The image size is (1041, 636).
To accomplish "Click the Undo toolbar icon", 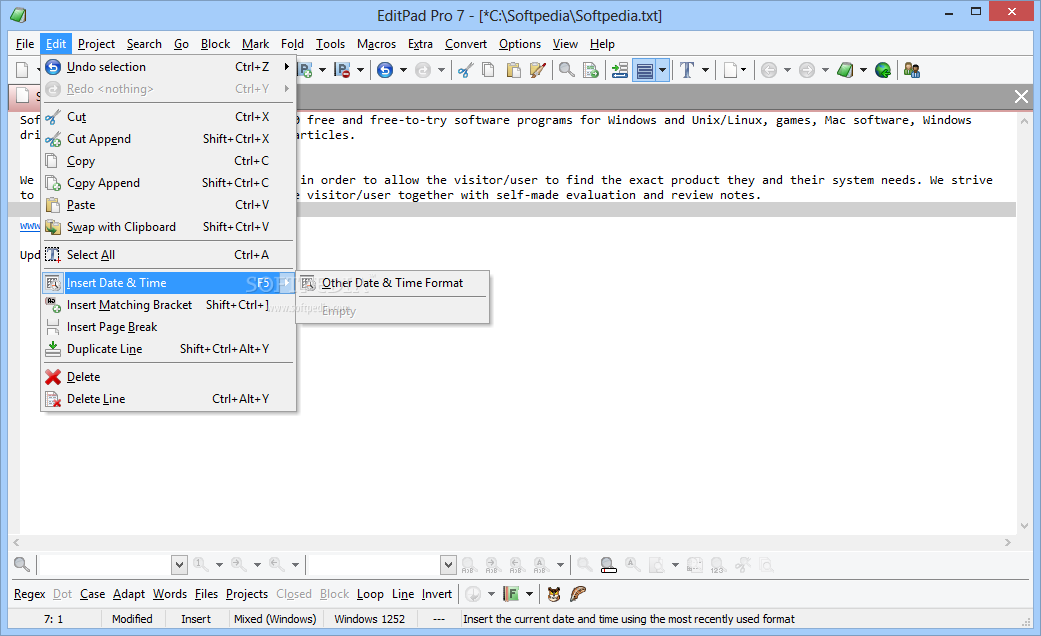I will click(384, 70).
